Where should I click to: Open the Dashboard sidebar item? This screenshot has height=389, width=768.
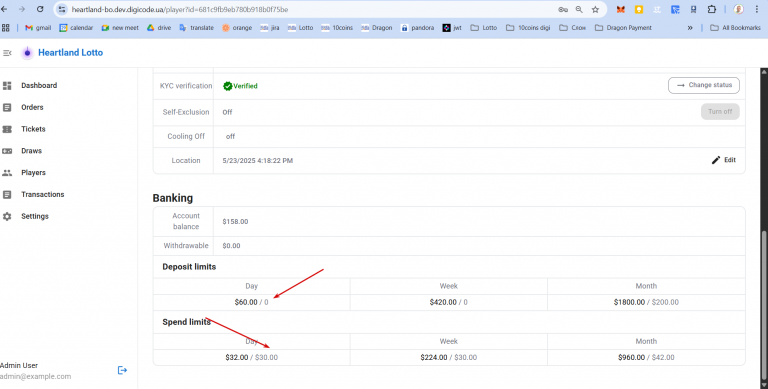click(x=39, y=85)
